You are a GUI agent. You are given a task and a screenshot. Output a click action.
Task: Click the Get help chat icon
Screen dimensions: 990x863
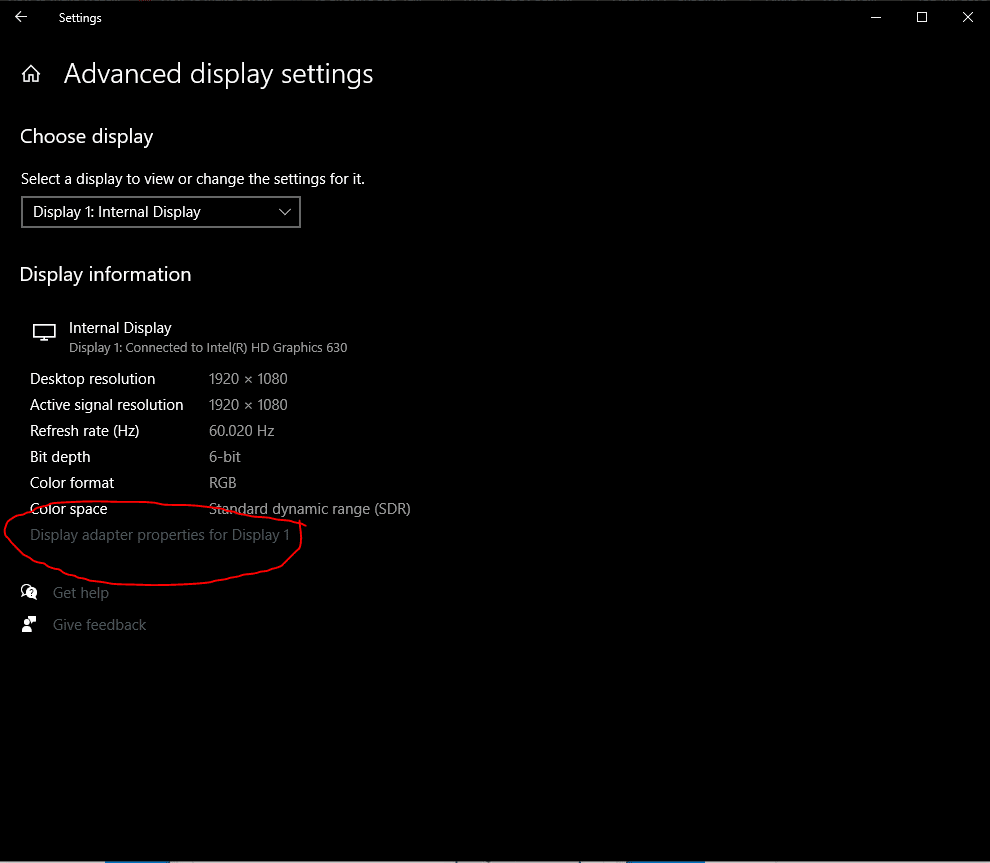pyautogui.click(x=29, y=592)
